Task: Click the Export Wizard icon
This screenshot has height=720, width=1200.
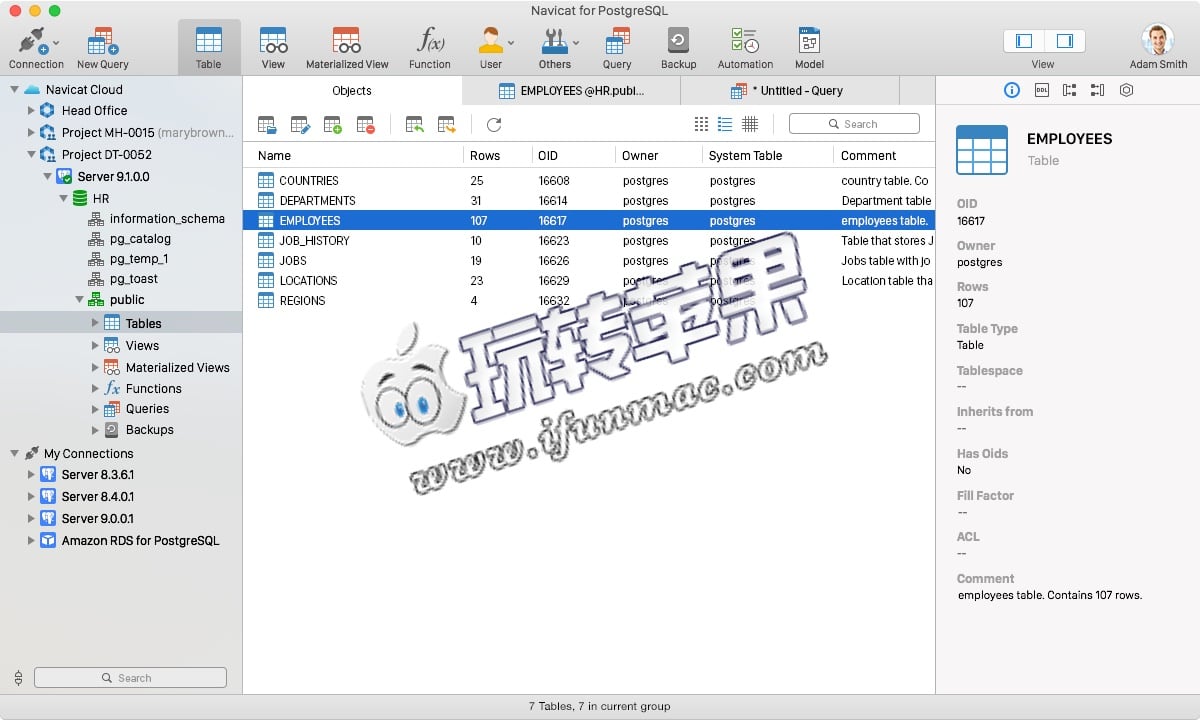Action: [447, 125]
